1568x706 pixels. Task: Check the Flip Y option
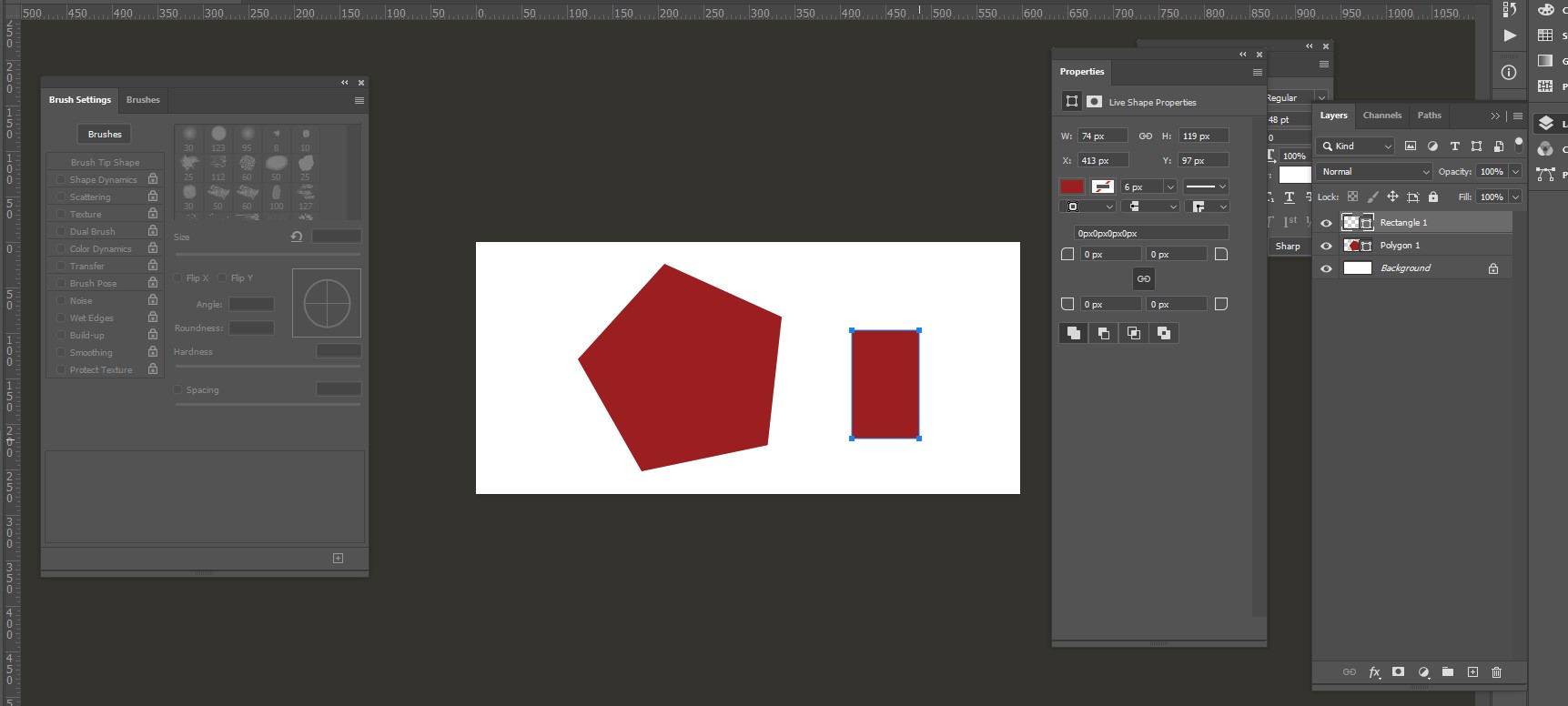pyautogui.click(x=222, y=278)
